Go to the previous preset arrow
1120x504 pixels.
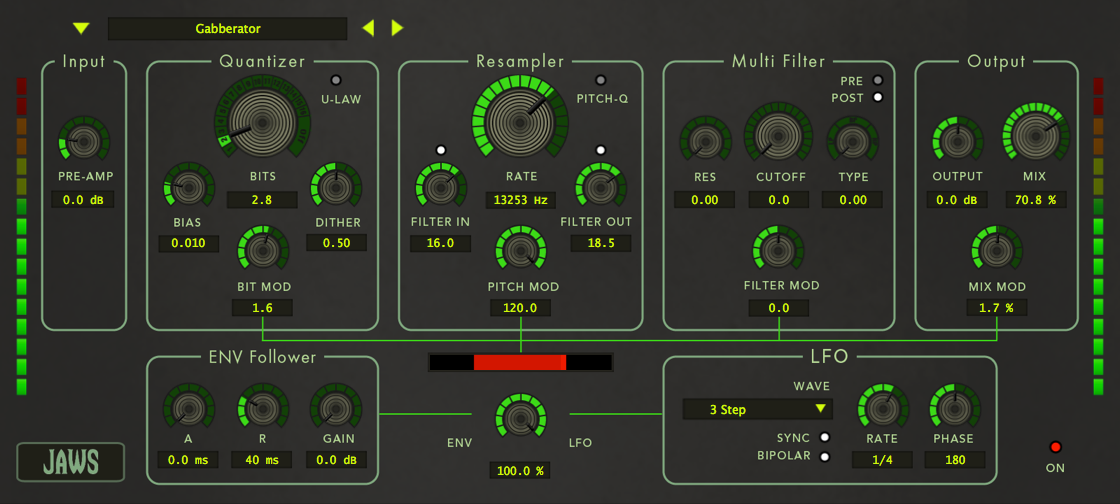[368, 29]
